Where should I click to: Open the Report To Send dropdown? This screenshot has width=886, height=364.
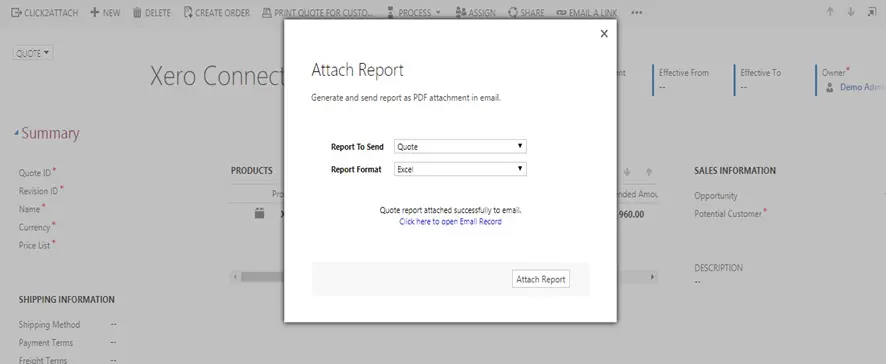point(460,146)
